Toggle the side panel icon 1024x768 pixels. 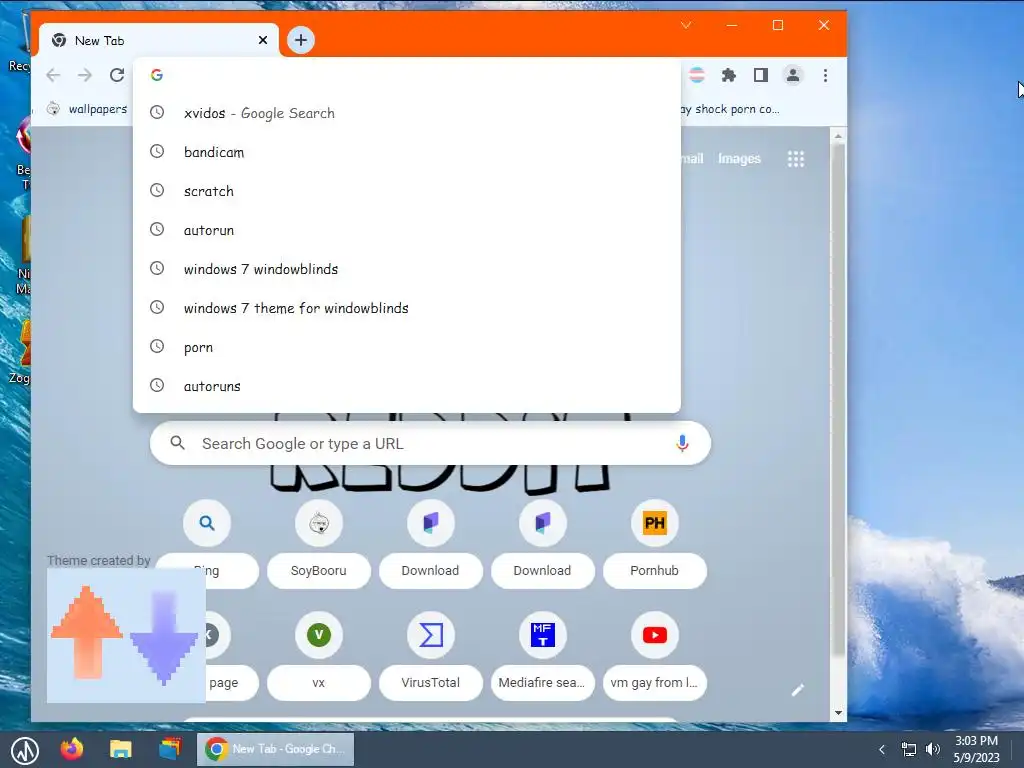(x=761, y=75)
